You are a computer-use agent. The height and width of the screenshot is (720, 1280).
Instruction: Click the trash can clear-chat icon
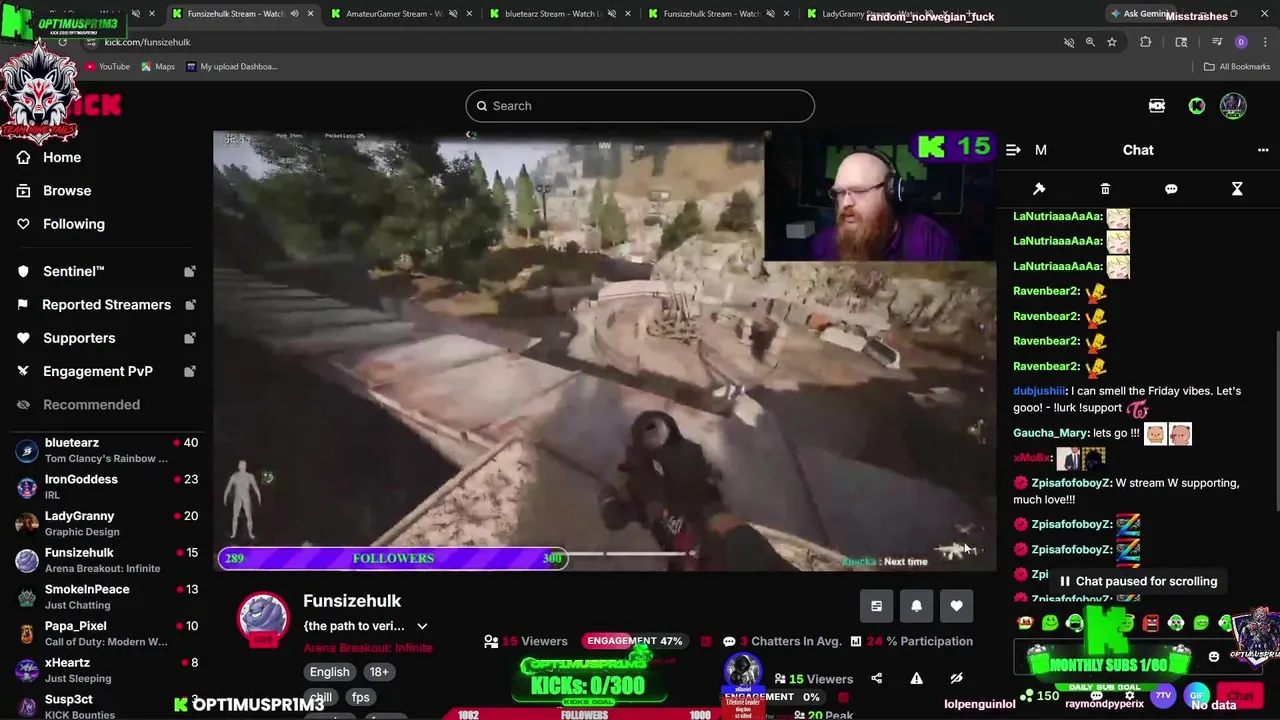[x=1105, y=189]
